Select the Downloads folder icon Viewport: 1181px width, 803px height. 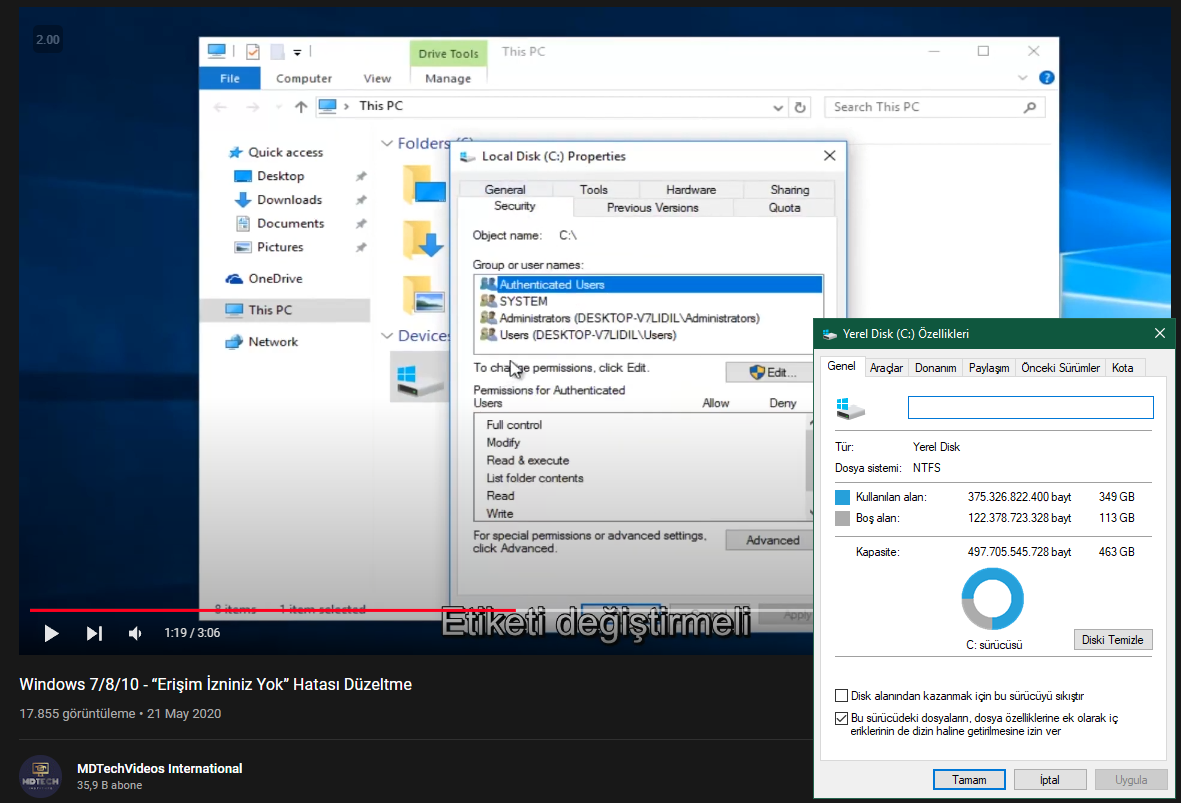pyautogui.click(x=423, y=240)
